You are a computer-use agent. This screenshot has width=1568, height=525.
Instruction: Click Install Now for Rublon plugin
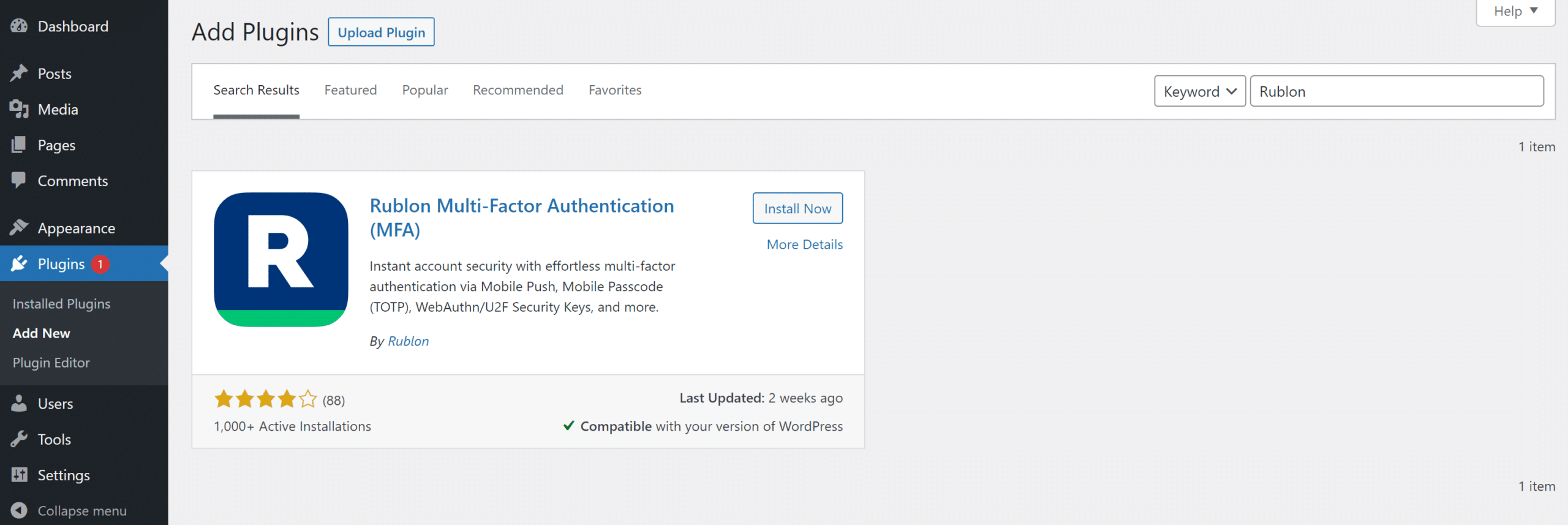click(x=797, y=209)
